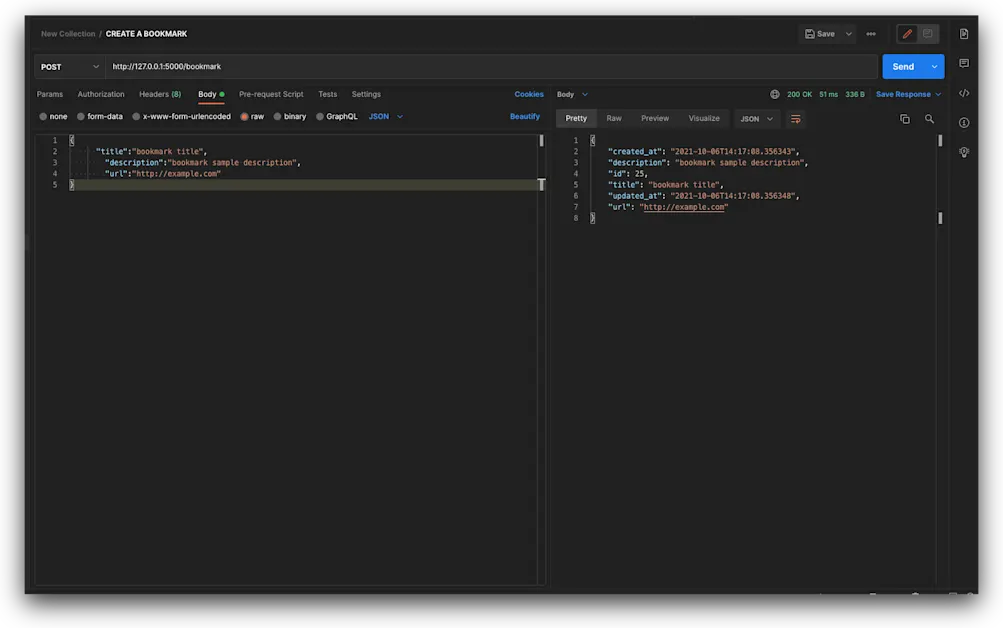Click the blue Send button
The width and height of the screenshot is (1003, 628).
pyautogui.click(x=902, y=67)
